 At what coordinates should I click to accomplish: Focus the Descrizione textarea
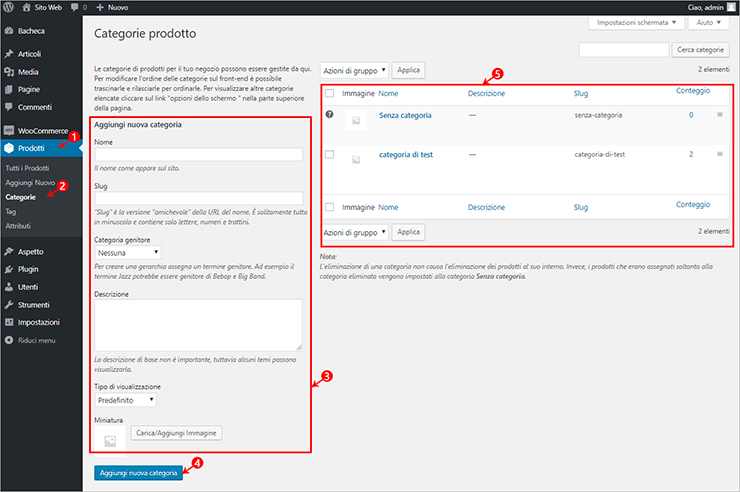(x=199, y=325)
